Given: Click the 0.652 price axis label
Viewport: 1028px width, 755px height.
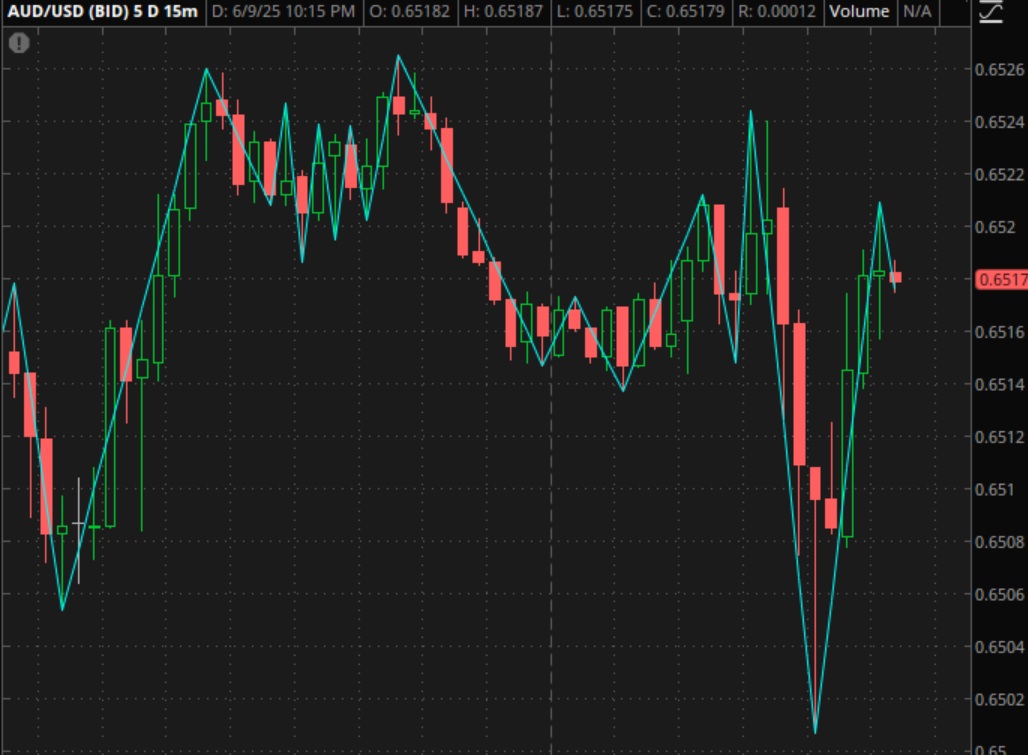Looking at the screenshot, I should click(995, 227).
